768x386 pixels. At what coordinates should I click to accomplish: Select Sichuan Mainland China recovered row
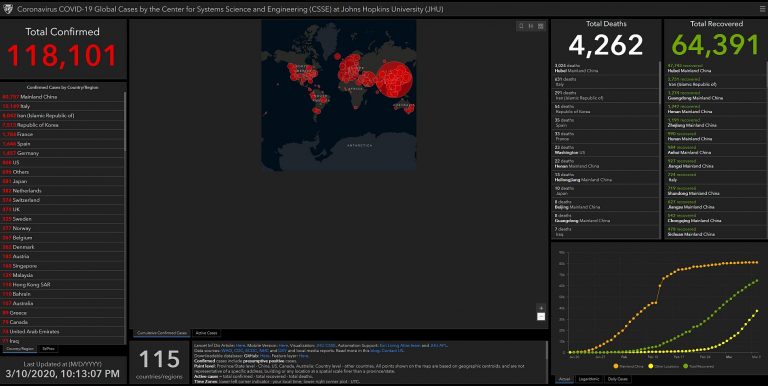coord(715,232)
